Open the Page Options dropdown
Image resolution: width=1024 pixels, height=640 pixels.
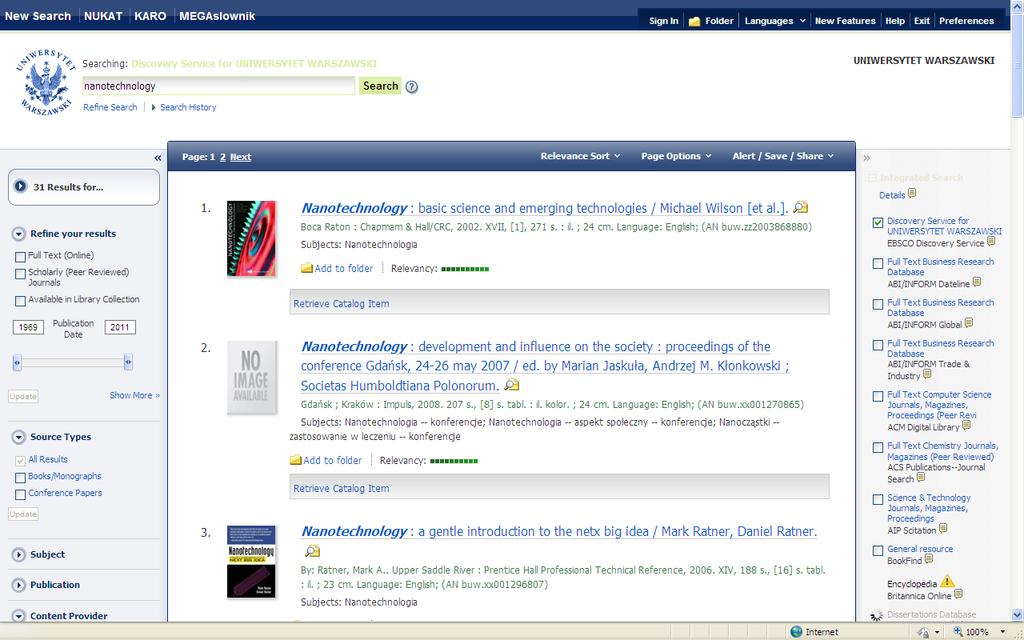676,156
